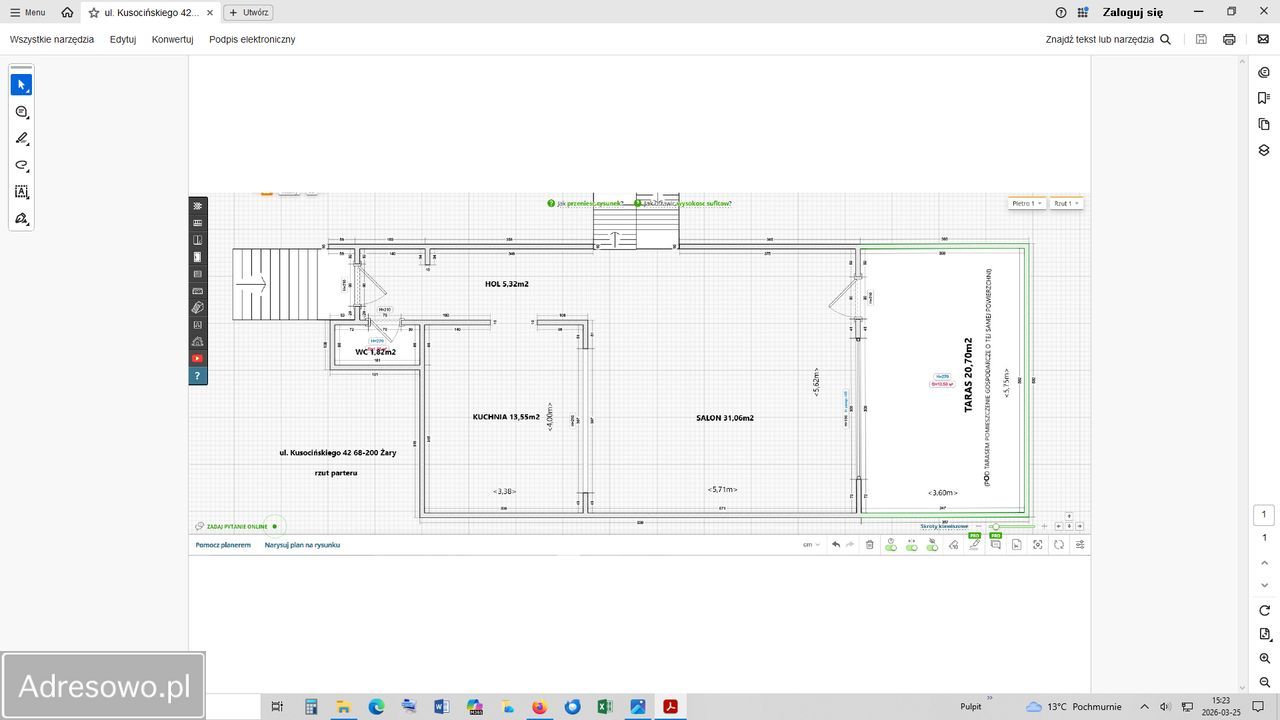The height and width of the screenshot is (720, 1280).
Task: Print the document with the printer icon
Action: pyautogui.click(x=1229, y=39)
